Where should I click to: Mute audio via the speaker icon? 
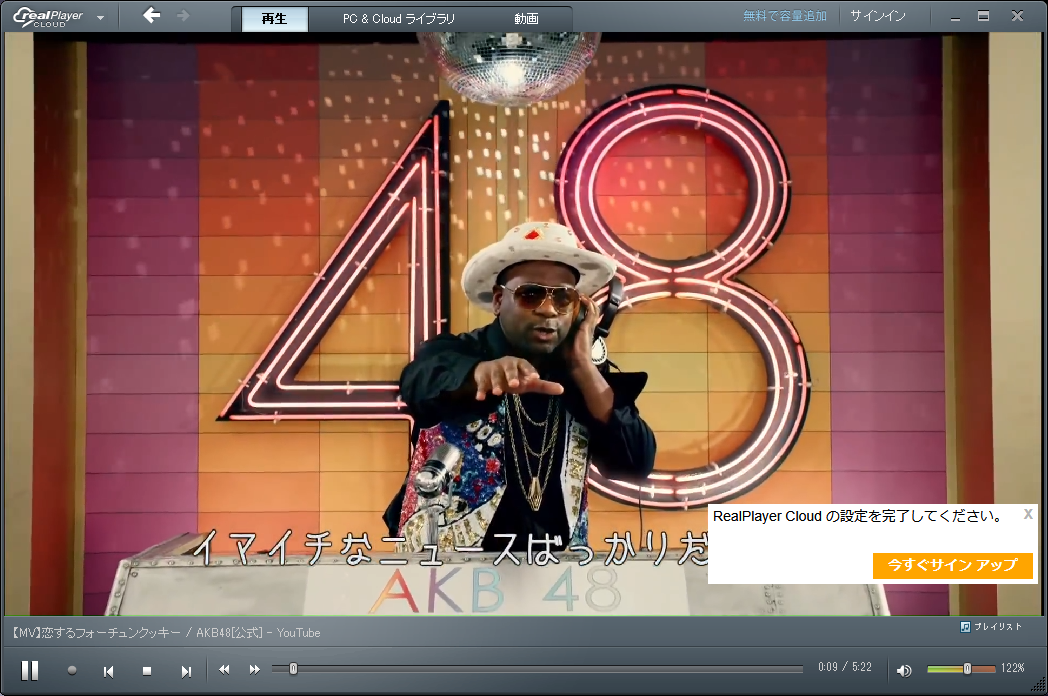[904, 670]
